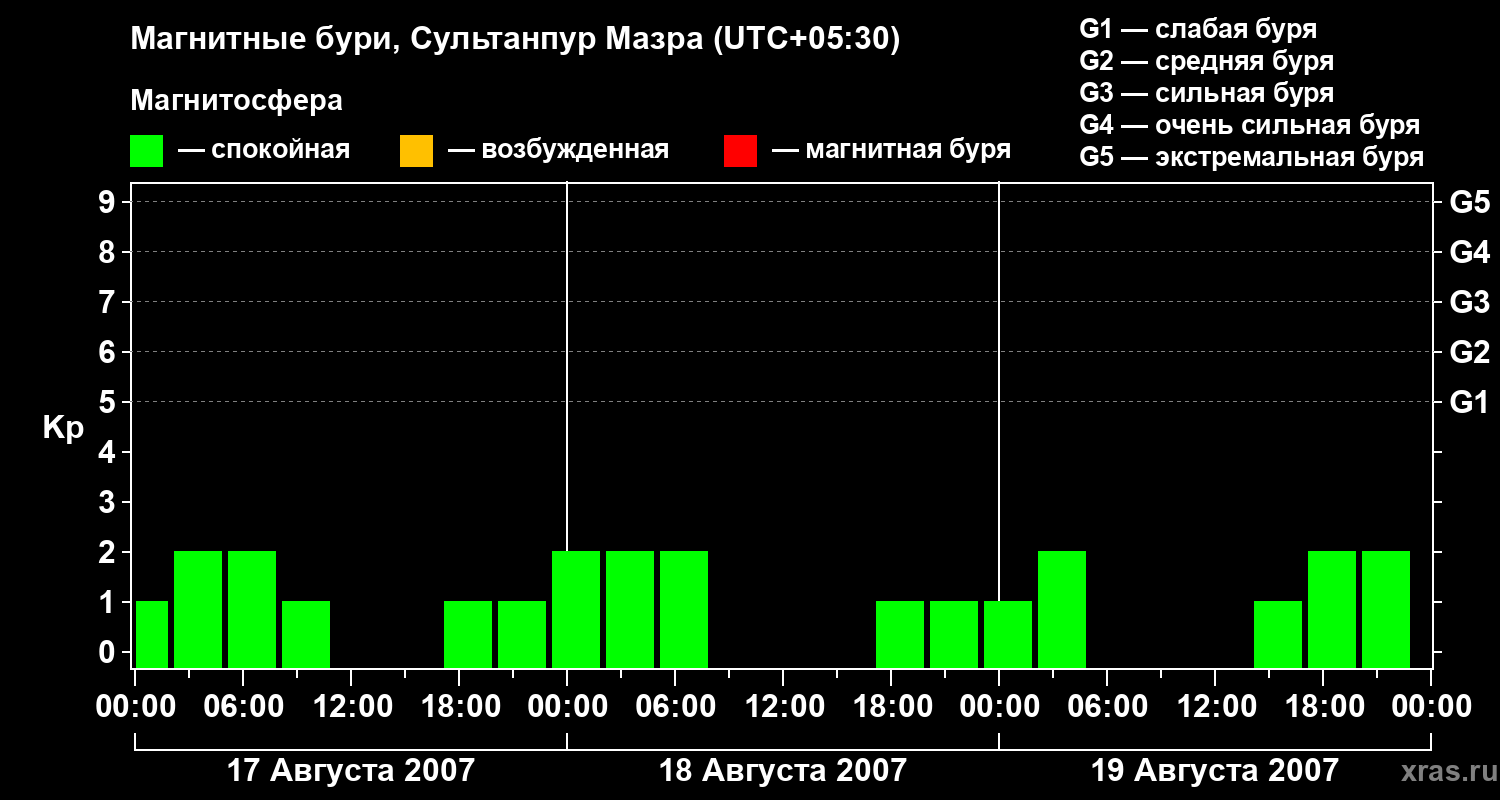Viewport: 1500px width, 800px height.
Task: Click 'G2 — средняя буря' legend line
Action: coord(1206,61)
